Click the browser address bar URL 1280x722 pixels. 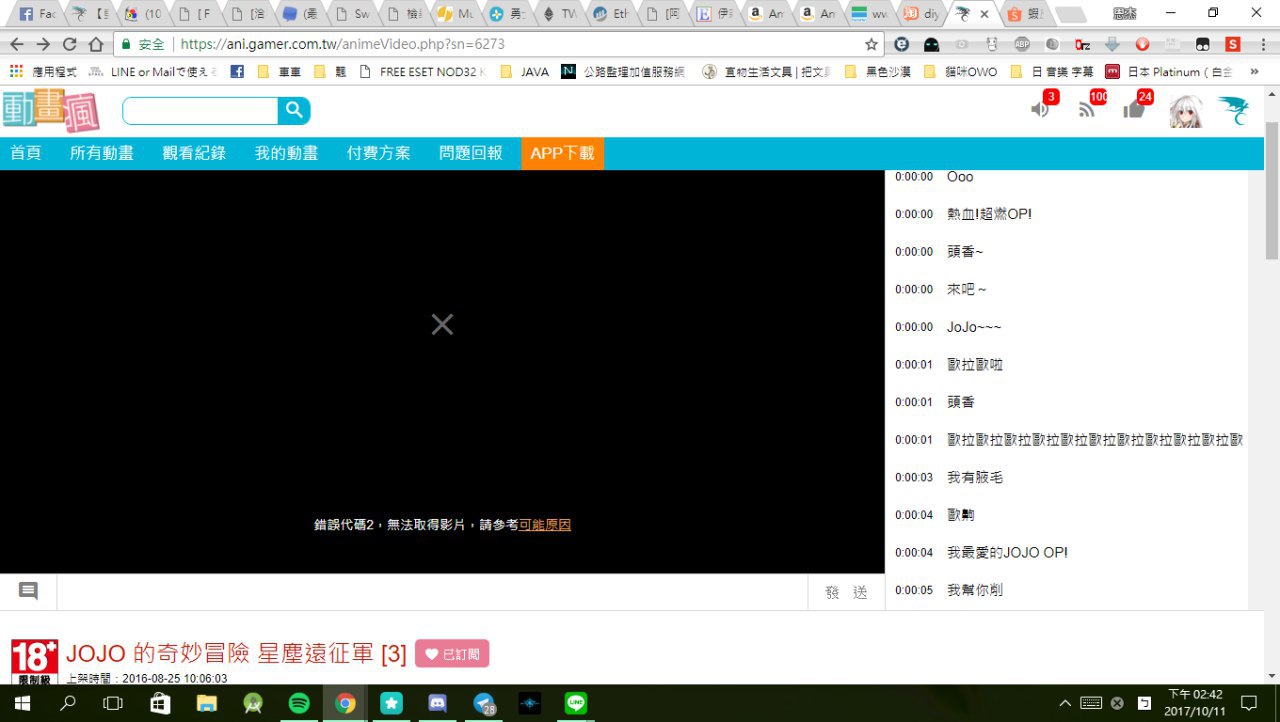coord(342,44)
